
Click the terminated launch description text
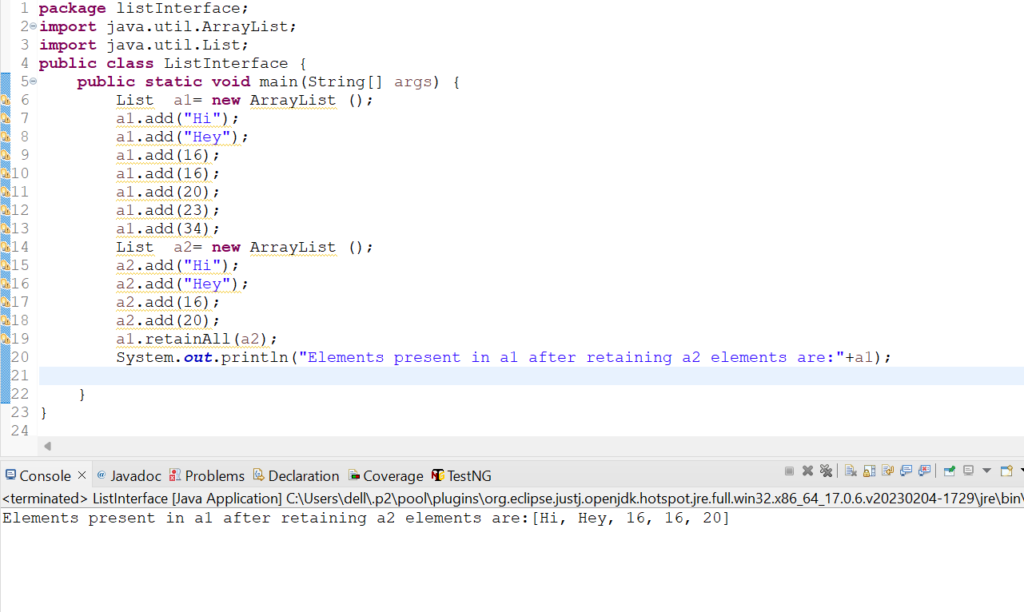coord(512,498)
